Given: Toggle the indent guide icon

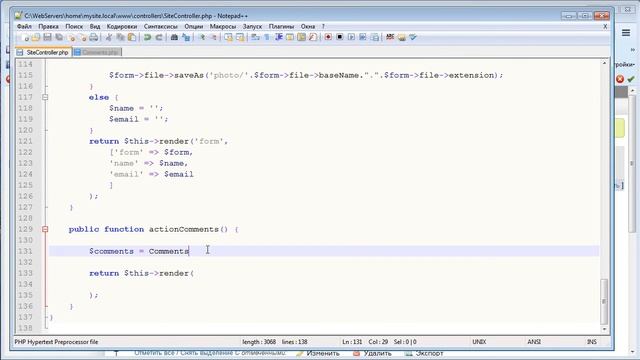Looking at the screenshot, I should (x=279, y=38).
